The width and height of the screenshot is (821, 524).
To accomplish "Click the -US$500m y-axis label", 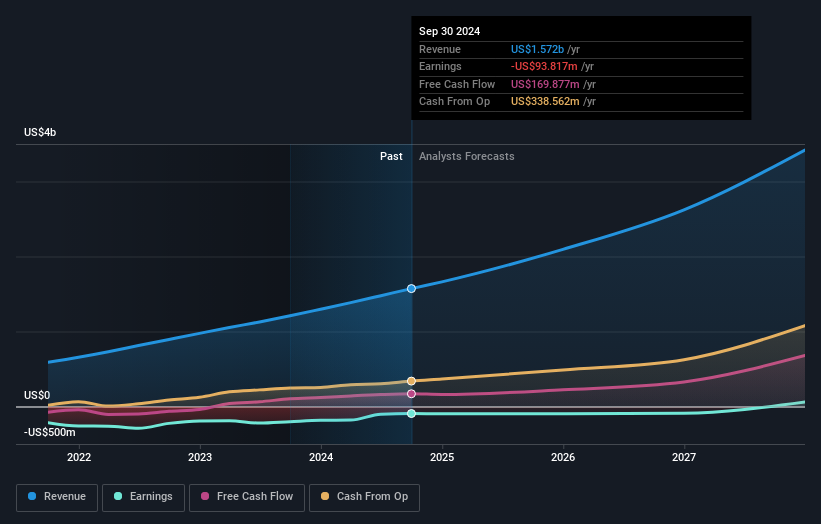I will [49, 432].
